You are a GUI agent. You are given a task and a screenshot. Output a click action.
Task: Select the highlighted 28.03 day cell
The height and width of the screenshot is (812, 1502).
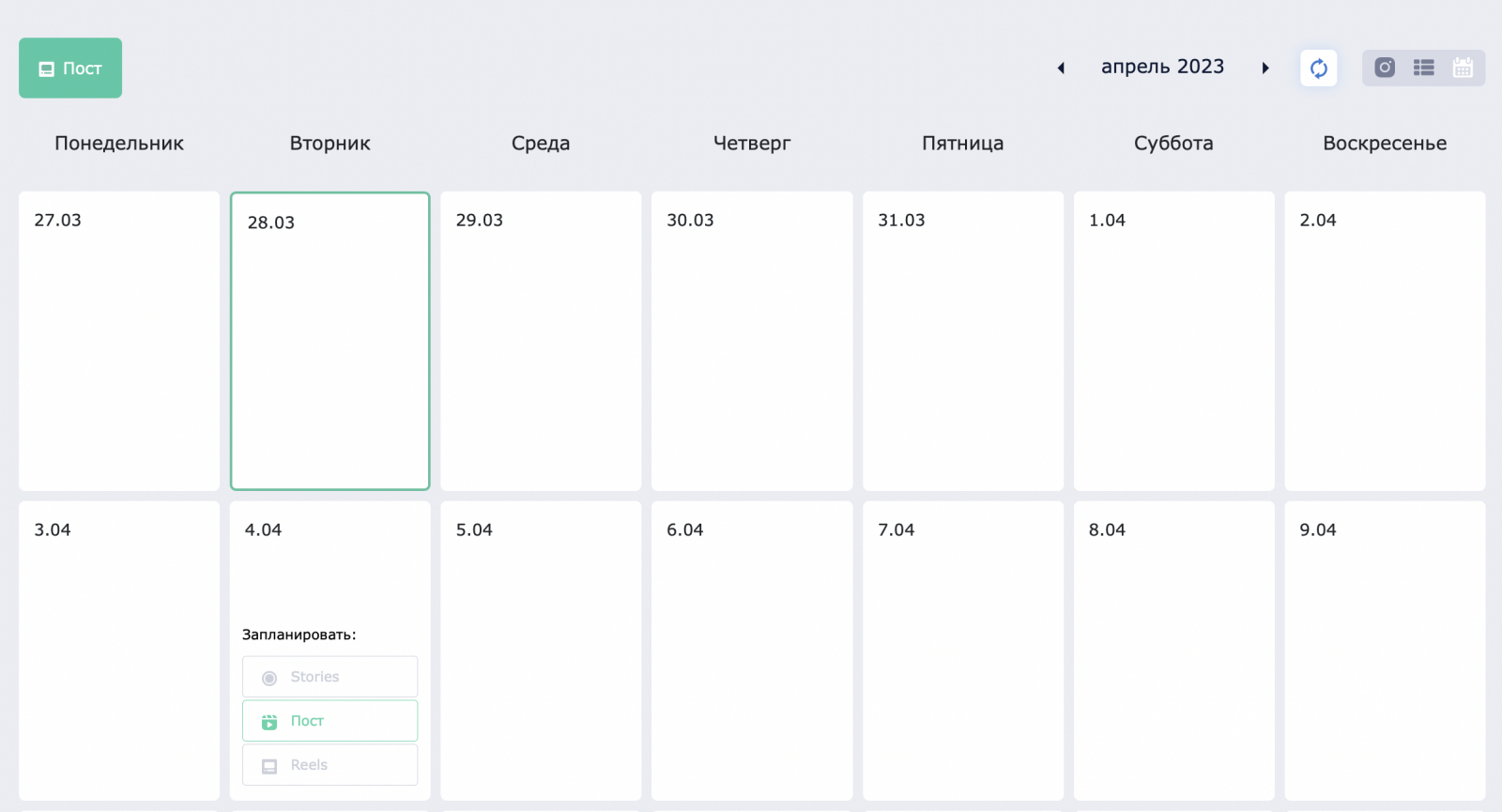[x=330, y=341]
